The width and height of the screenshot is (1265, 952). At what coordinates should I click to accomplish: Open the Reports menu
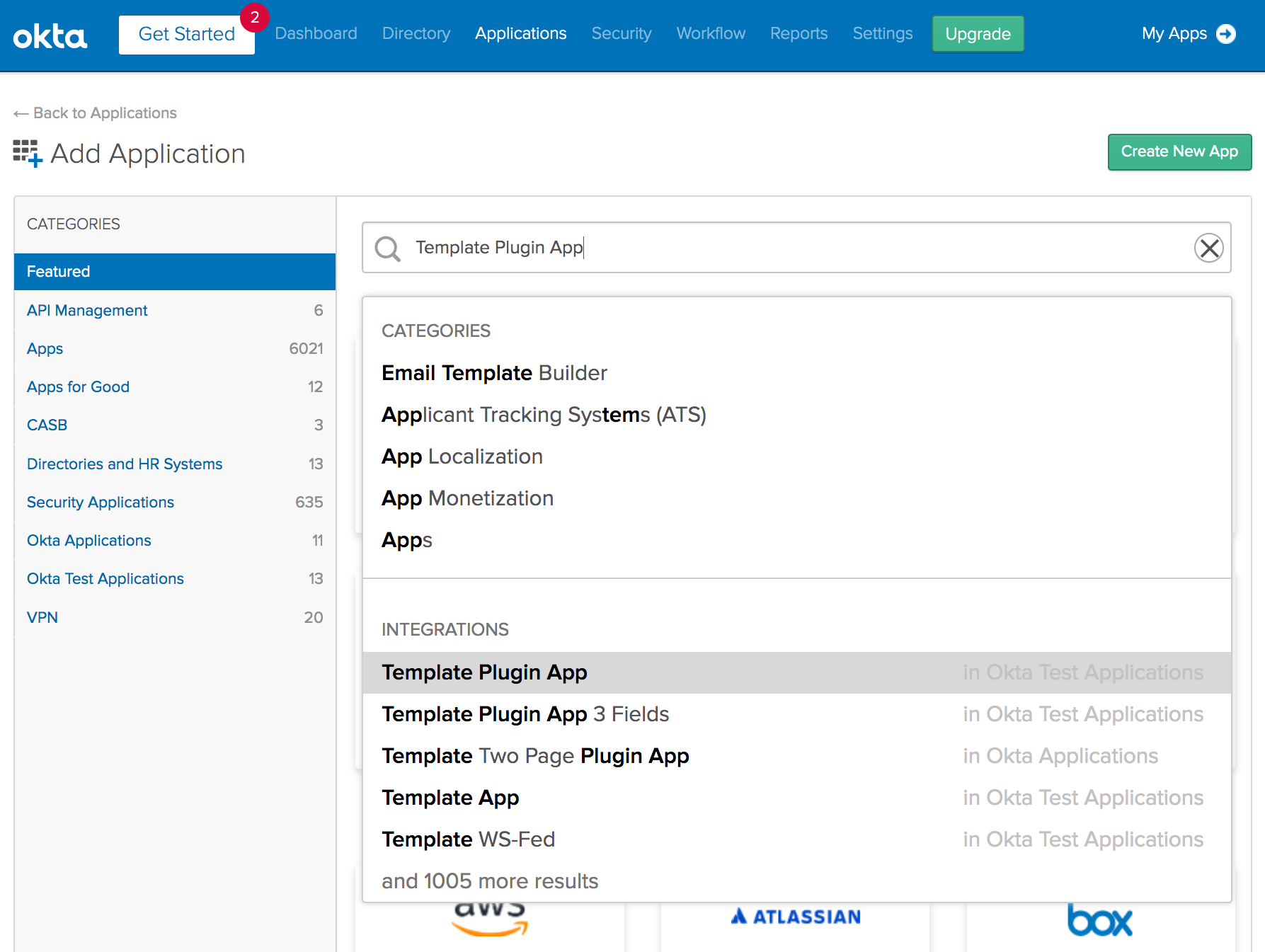(x=799, y=33)
